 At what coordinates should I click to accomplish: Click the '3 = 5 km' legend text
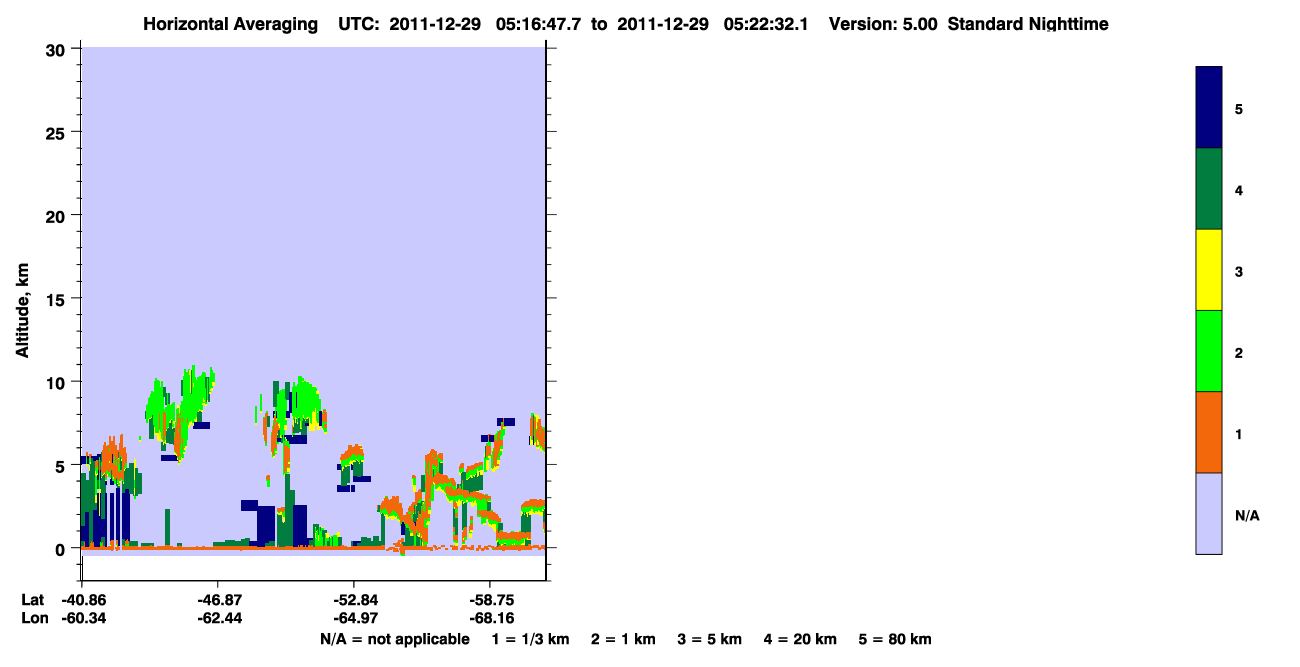[x=710, y=639]
